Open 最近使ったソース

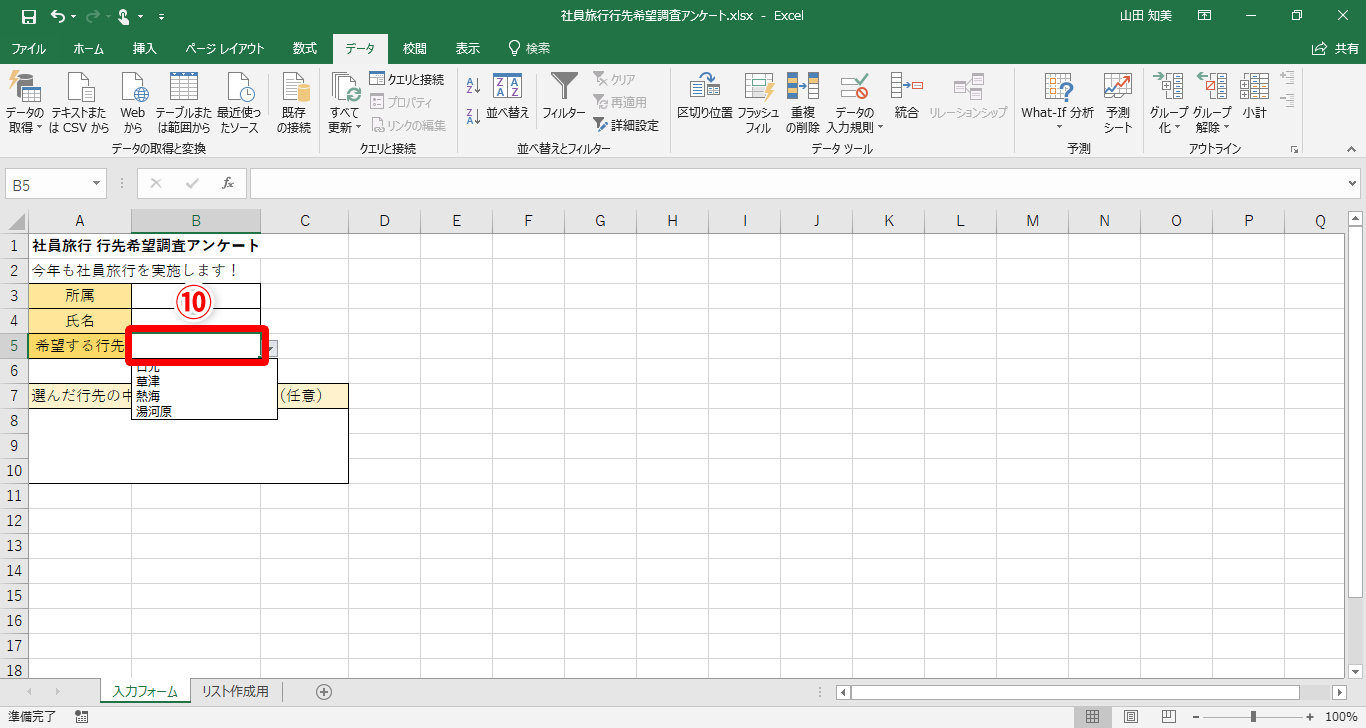pyautogui.click(x=239, y=103)
